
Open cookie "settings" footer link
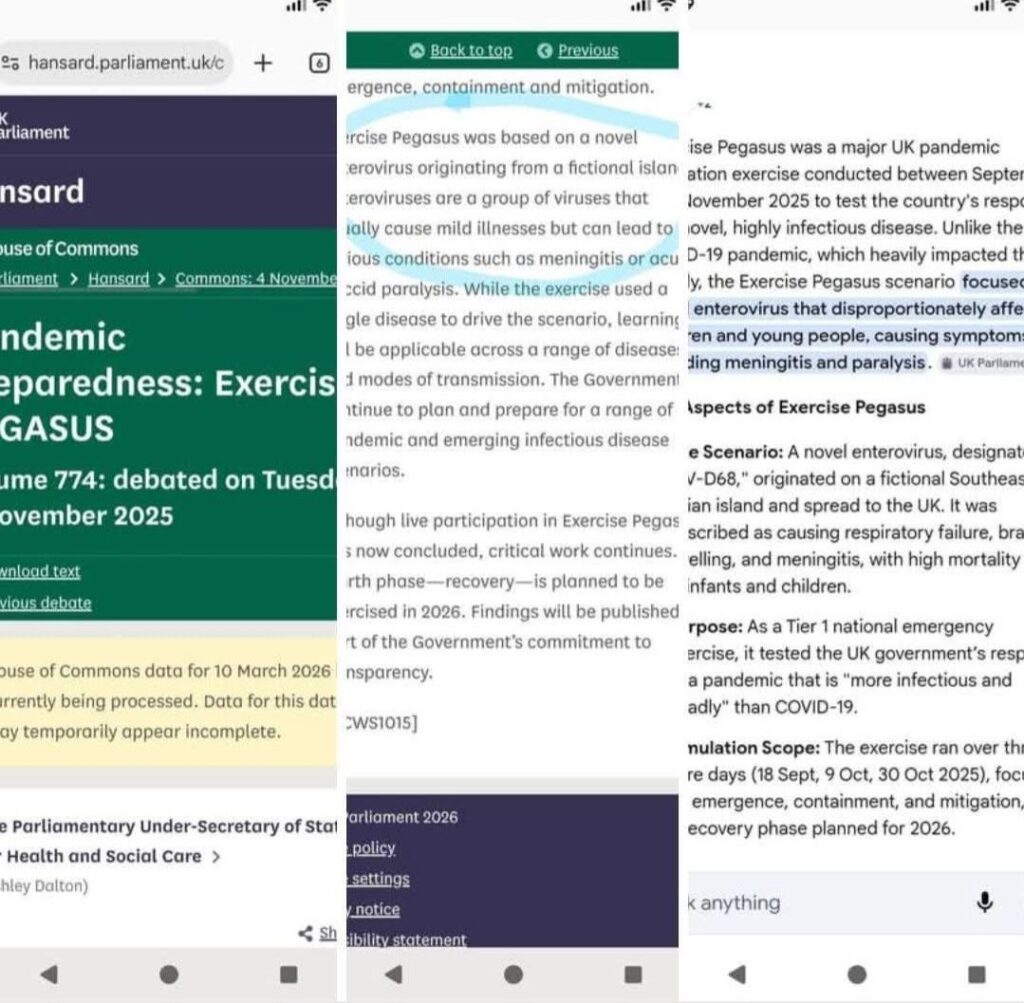coord(378,879)
